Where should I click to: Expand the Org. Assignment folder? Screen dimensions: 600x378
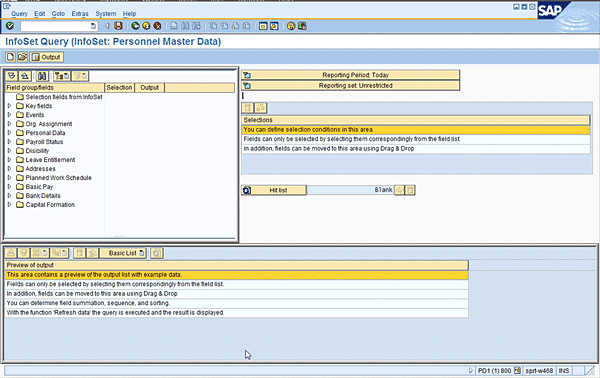pyautogui.click(x=9, y=124)
